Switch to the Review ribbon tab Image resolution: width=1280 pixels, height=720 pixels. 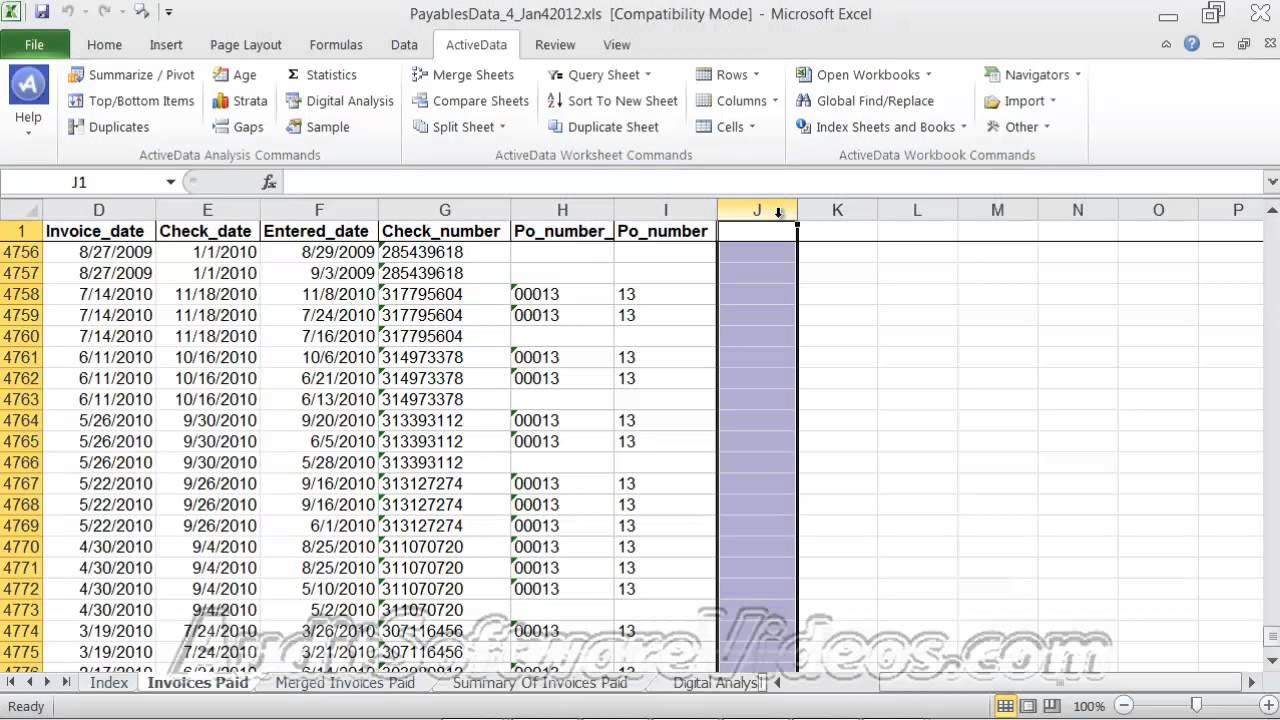(x=555, y=45)
